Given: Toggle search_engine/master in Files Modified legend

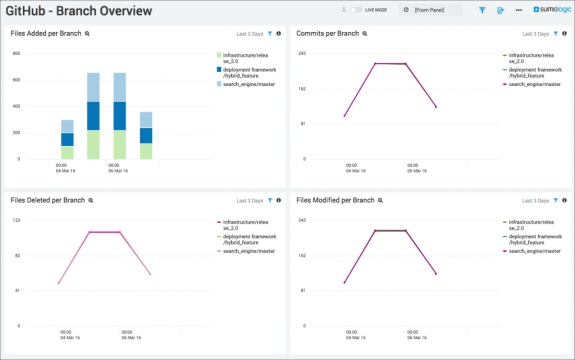Looking at the screenshot, I should pos(532,251).
